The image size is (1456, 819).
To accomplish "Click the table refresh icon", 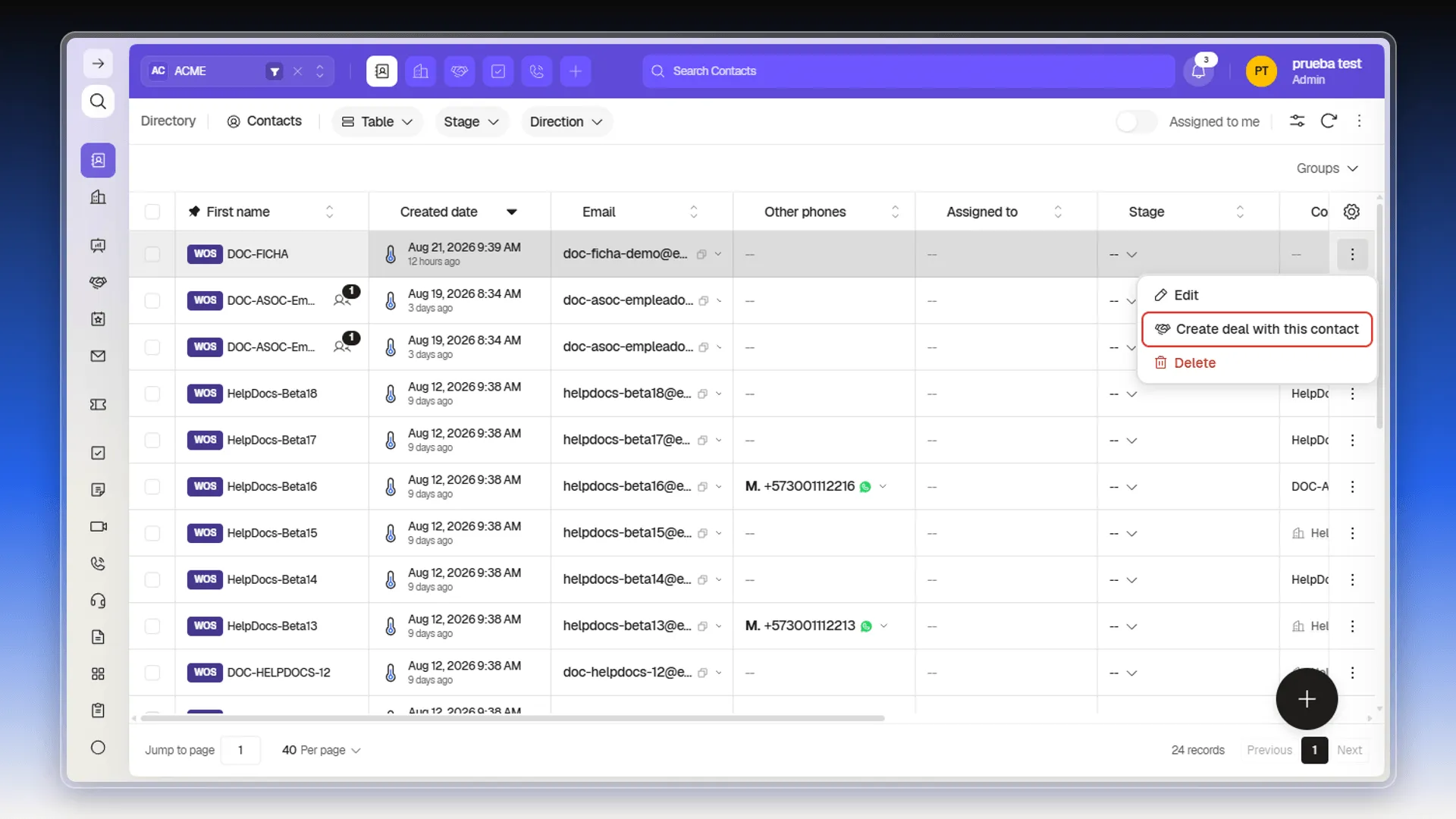I will coord(1329,121).
